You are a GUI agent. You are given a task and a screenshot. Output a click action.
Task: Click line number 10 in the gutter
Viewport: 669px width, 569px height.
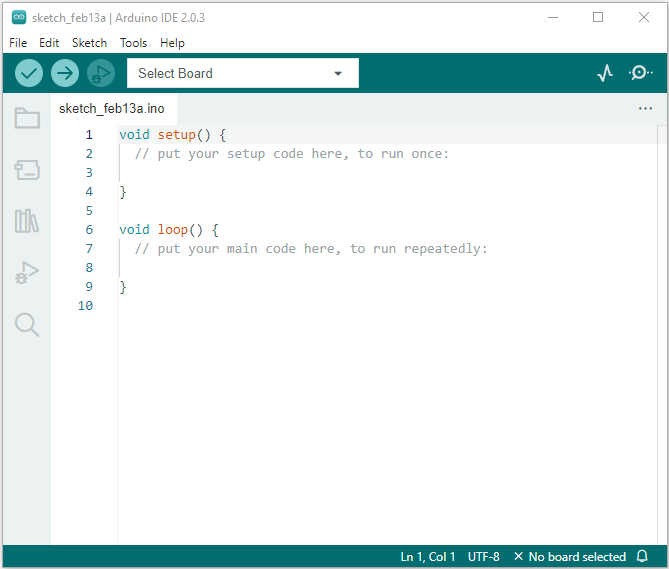[85, 306]
